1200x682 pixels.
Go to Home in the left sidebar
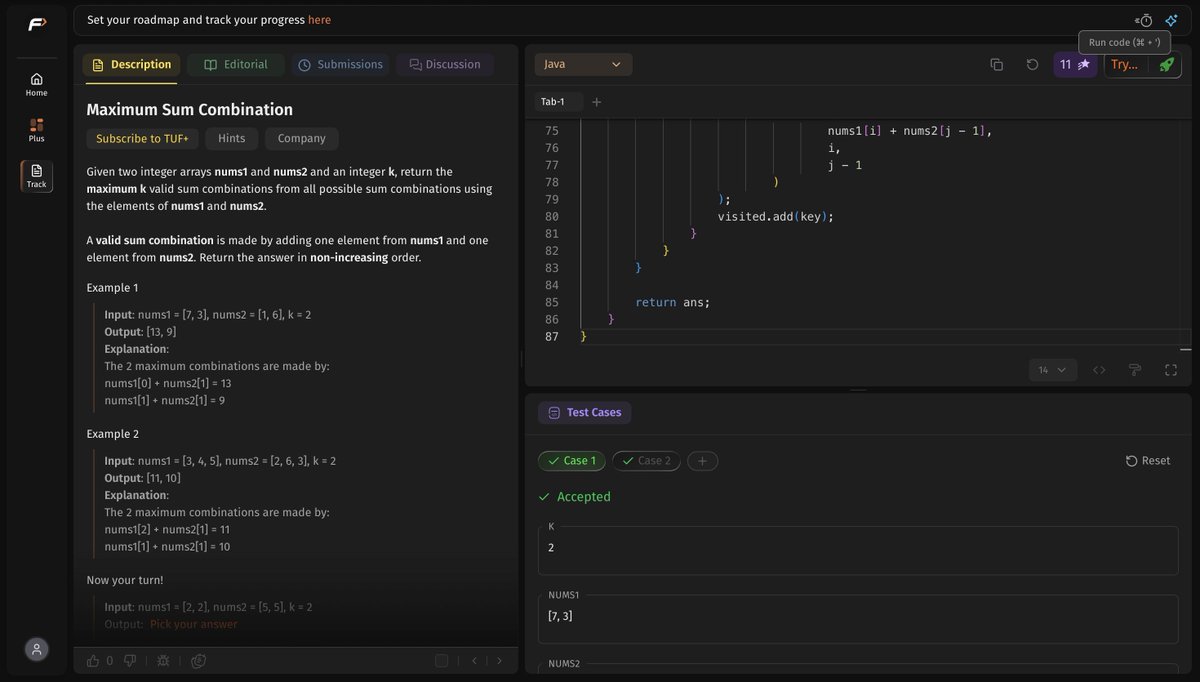click(x=37, y=84)
